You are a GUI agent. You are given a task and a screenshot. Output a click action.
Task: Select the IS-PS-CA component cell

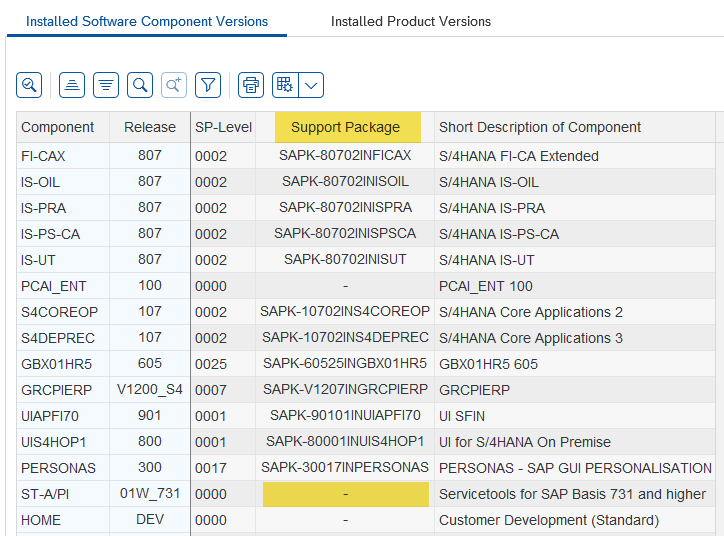[63, 234]
